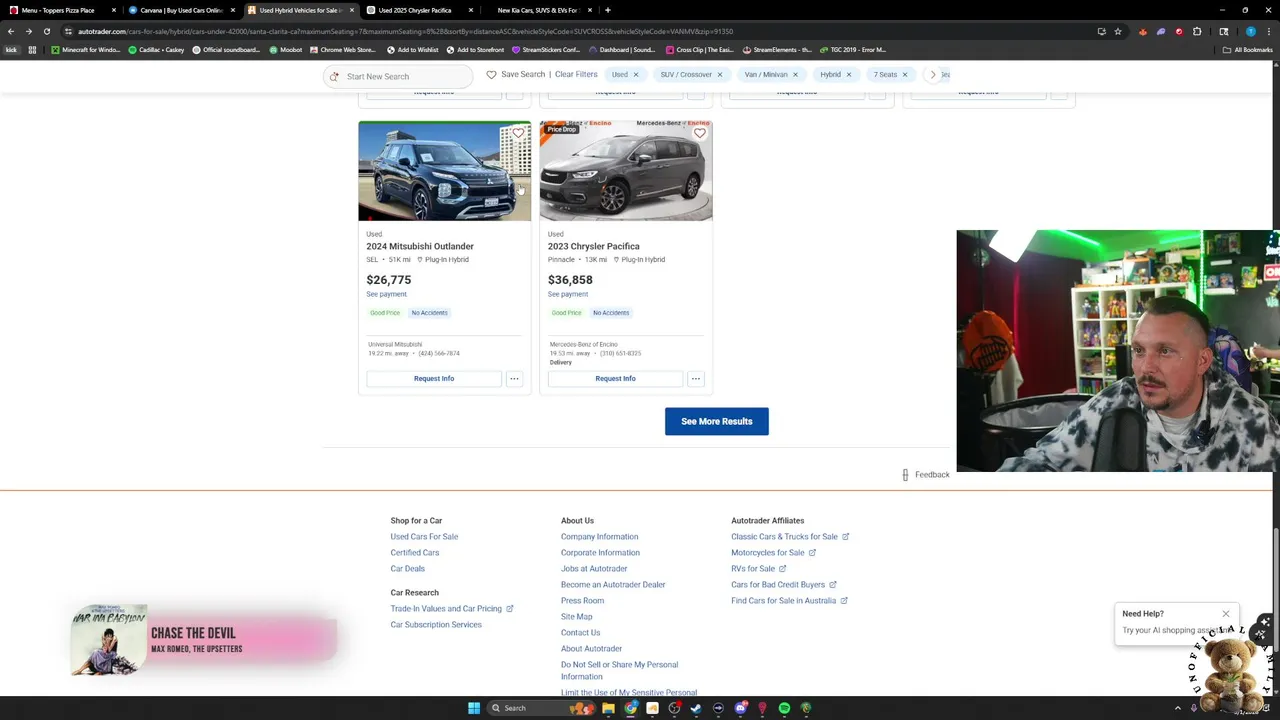Open Discord from taskbar
Viewport: 1280px width, 720px height.
click(x=740, y=708)
